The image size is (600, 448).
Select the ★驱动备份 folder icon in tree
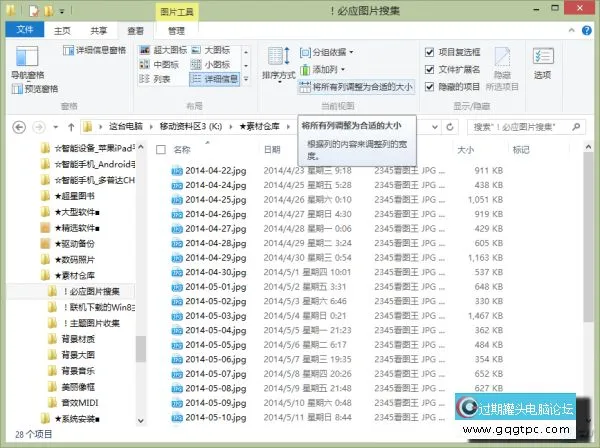tap(45, 244)
